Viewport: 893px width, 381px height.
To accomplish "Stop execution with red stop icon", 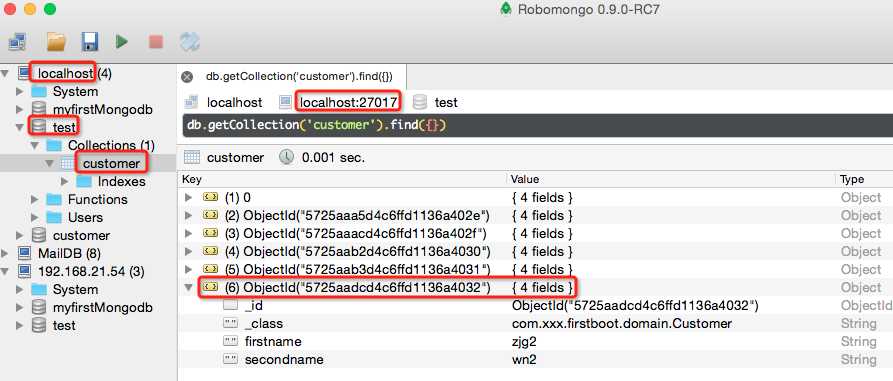I will pyautogui.click(x=155, y=42).
